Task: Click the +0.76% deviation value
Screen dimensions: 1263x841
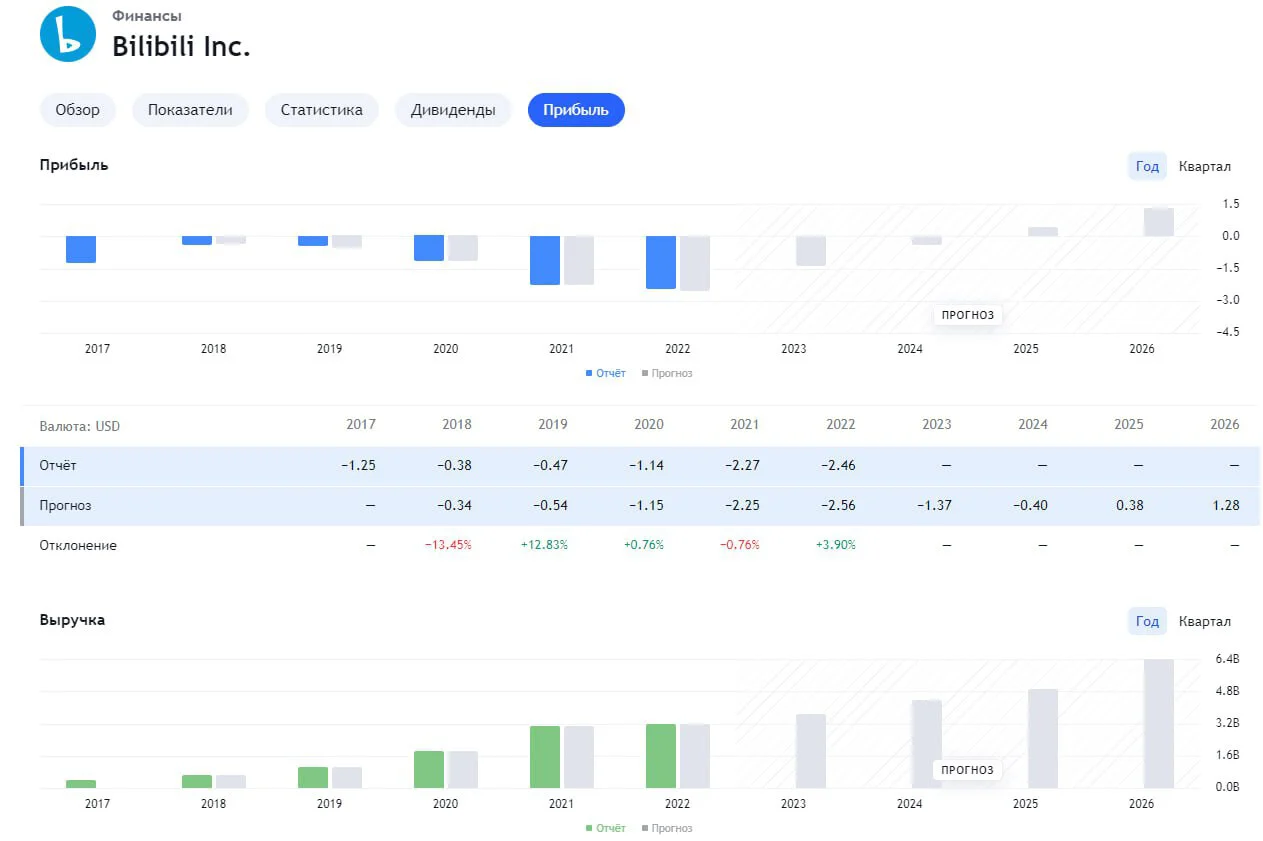Action: pyautogui.click(x=643, y=545)
